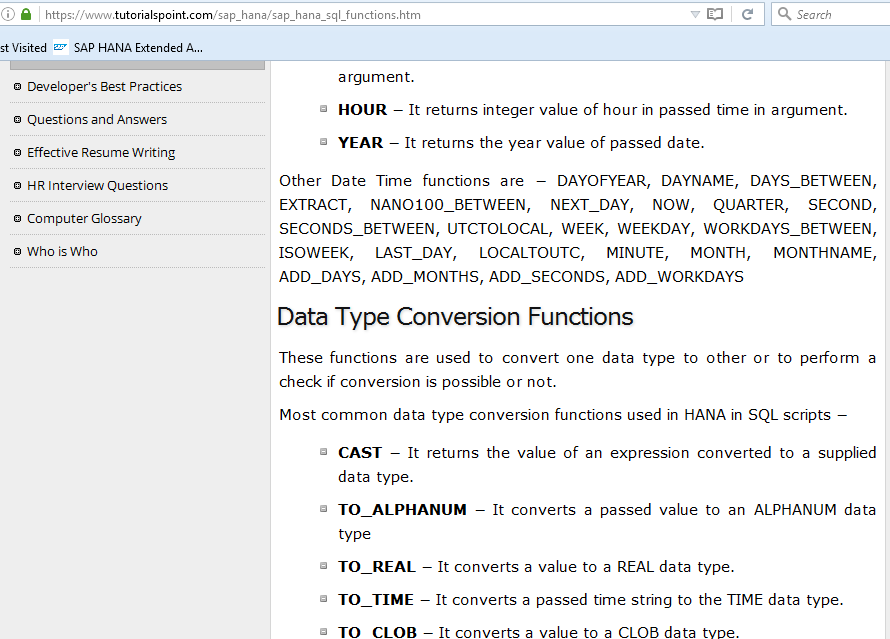
Task: Click the site information icon in address bar
Action: (7, 15)
